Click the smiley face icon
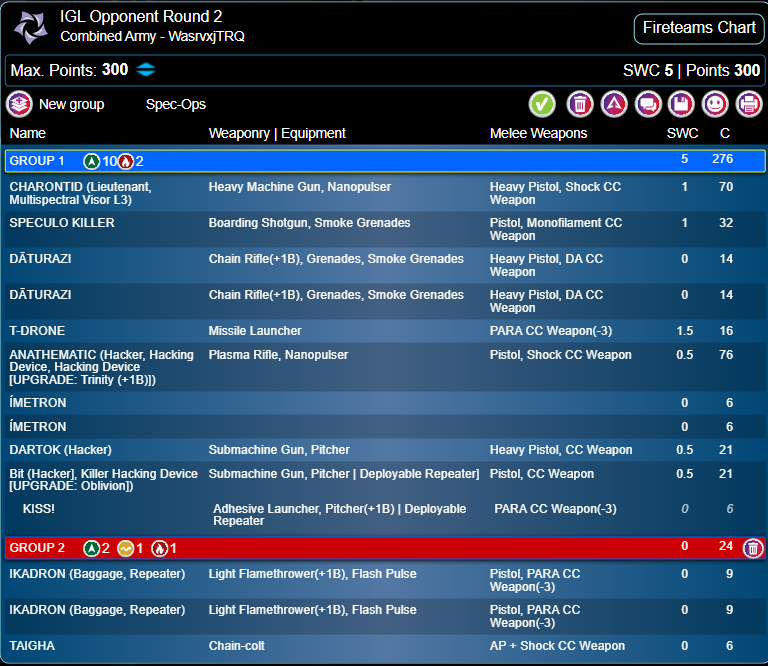This screenshot has height=666, width=768. pyautogui.click(x=714, y=104)
